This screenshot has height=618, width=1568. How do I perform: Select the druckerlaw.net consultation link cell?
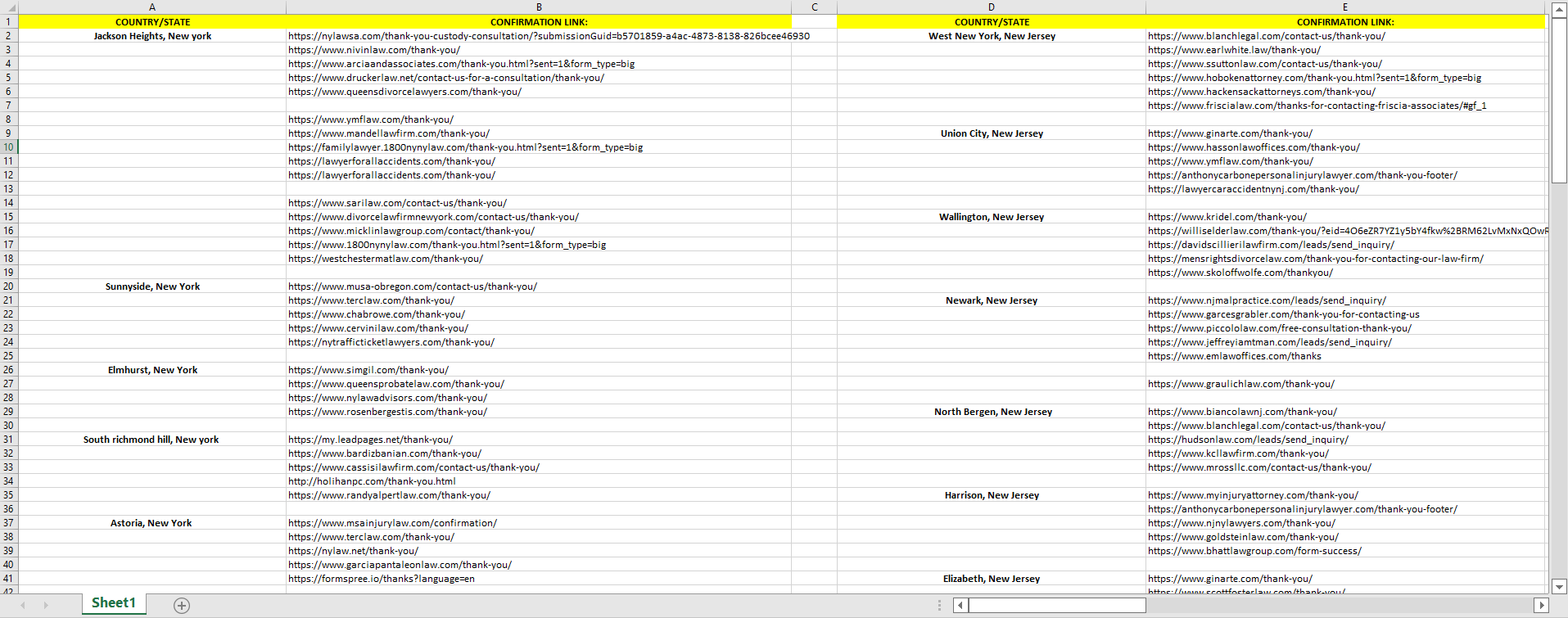539,78
